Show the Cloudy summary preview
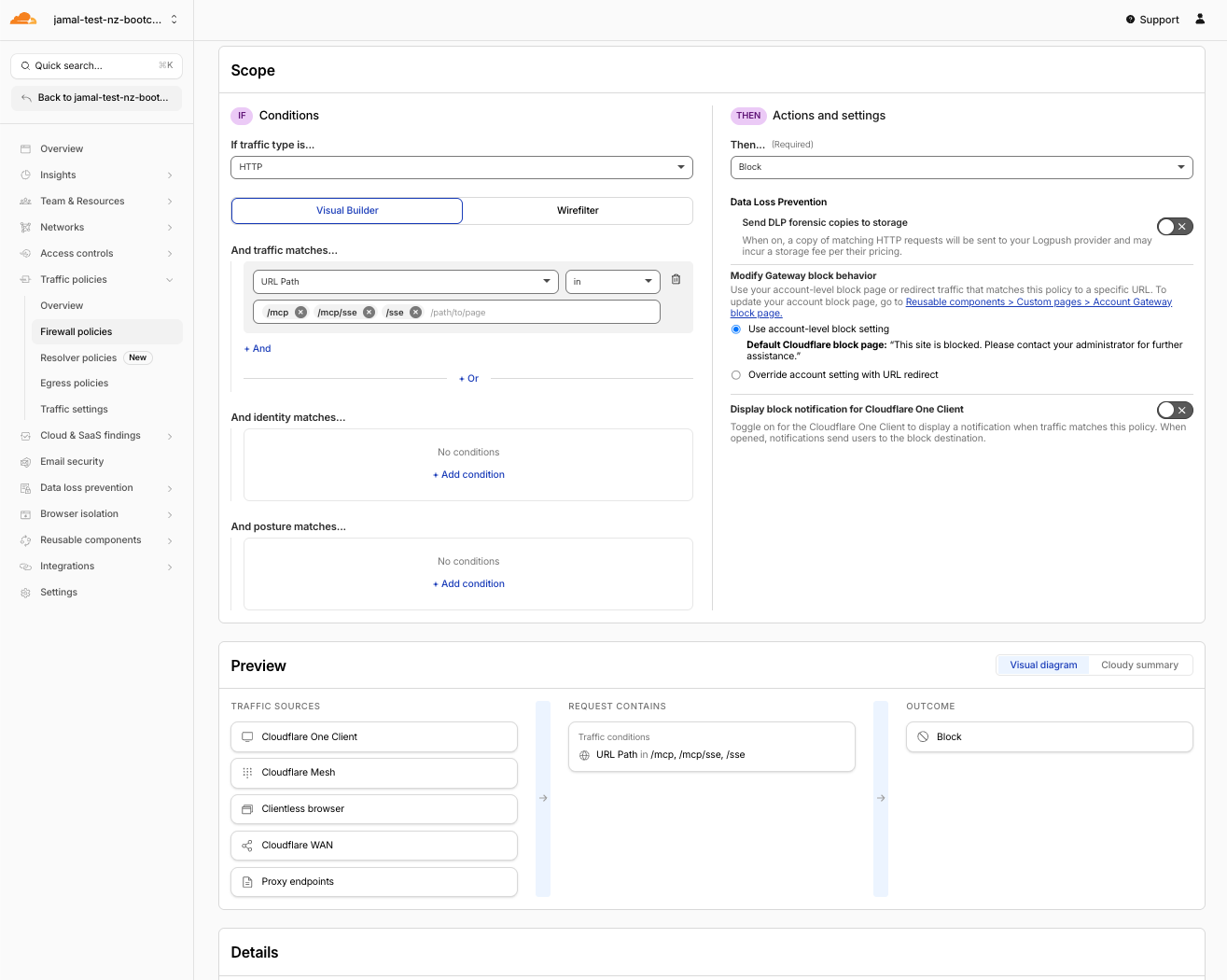This screenshot has height=980, width=1227. pos(1139,665)
